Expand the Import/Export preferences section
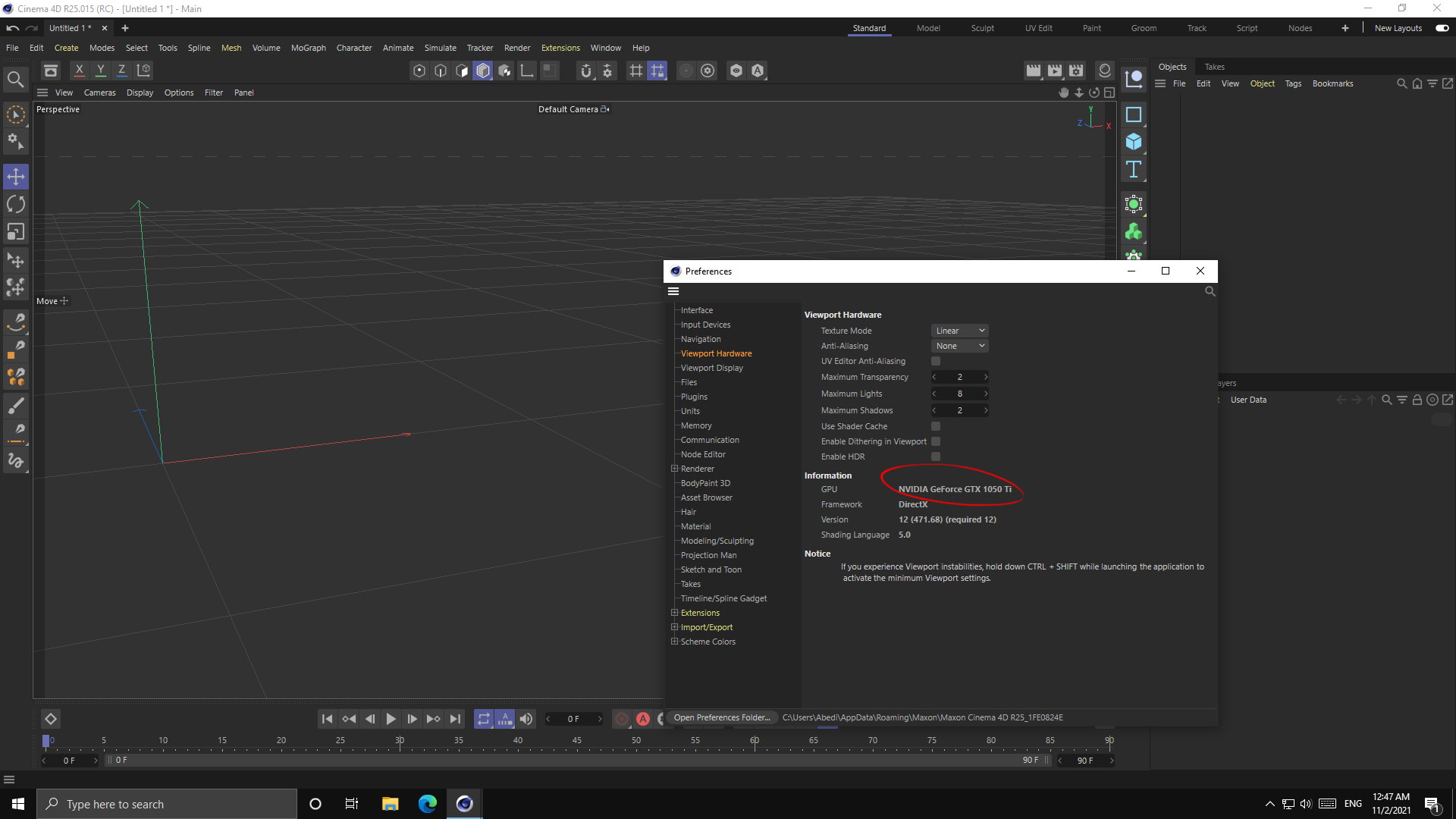The width and height of the screenshot is (1456, 819). pyautogui.click(x=674, y=627)
